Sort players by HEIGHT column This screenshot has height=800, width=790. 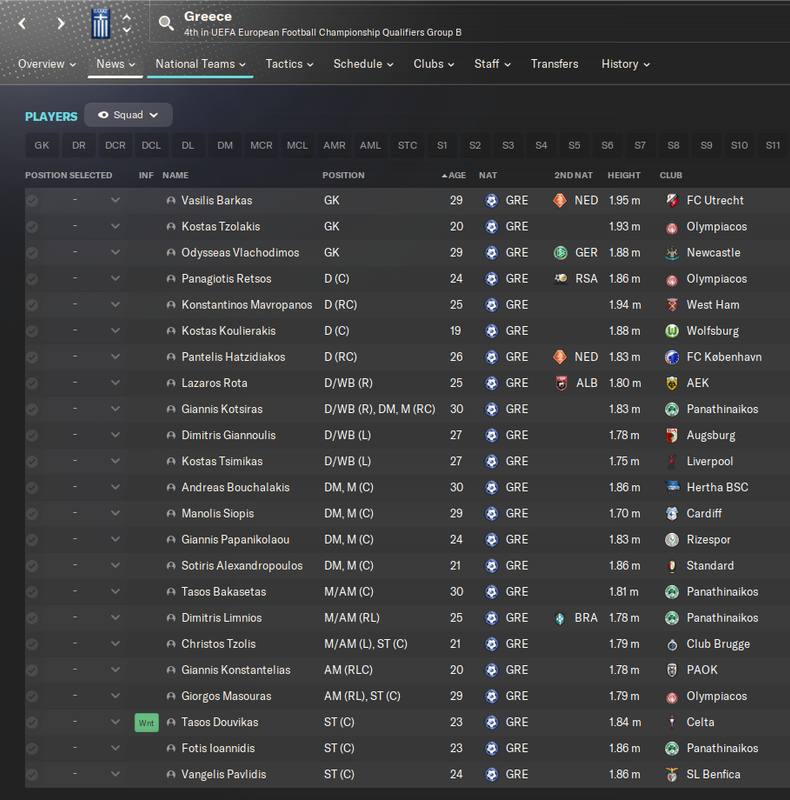tap(624, 176)
